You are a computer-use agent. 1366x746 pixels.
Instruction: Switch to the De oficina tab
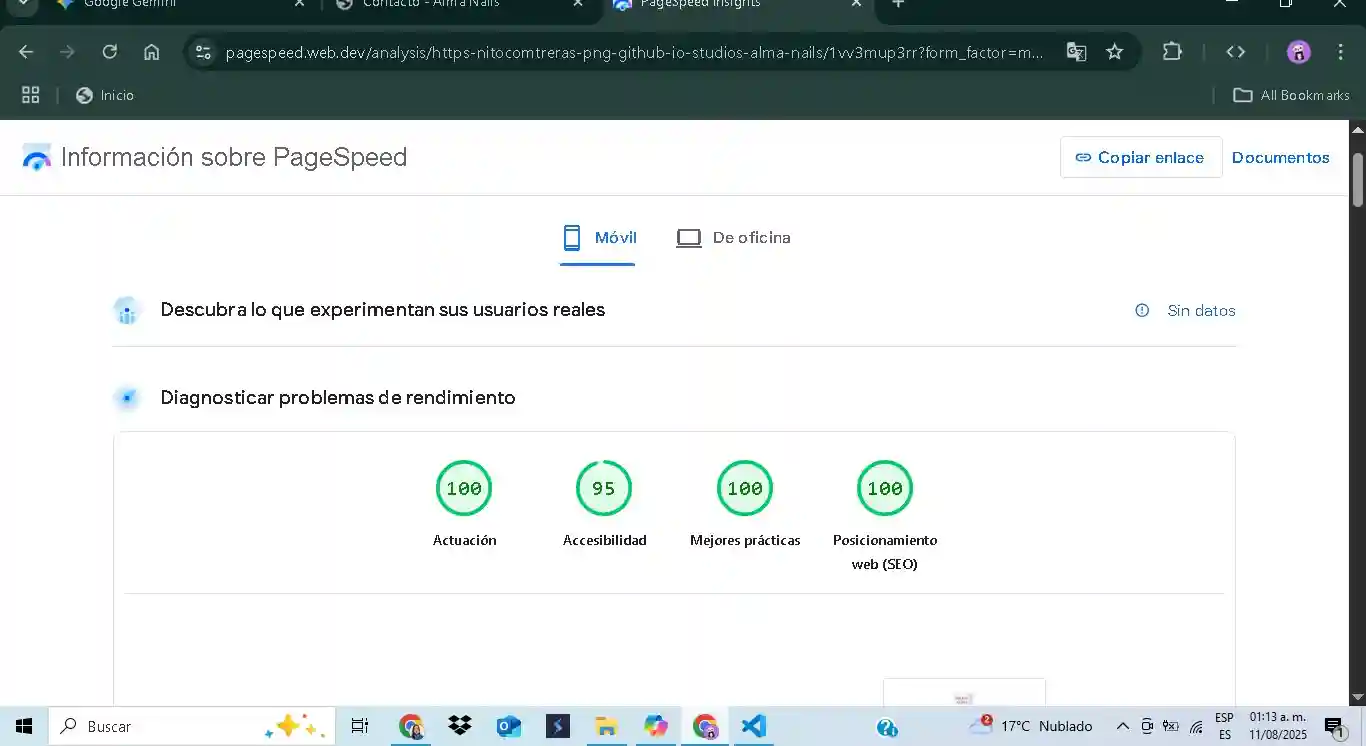(x=733, y=238)
